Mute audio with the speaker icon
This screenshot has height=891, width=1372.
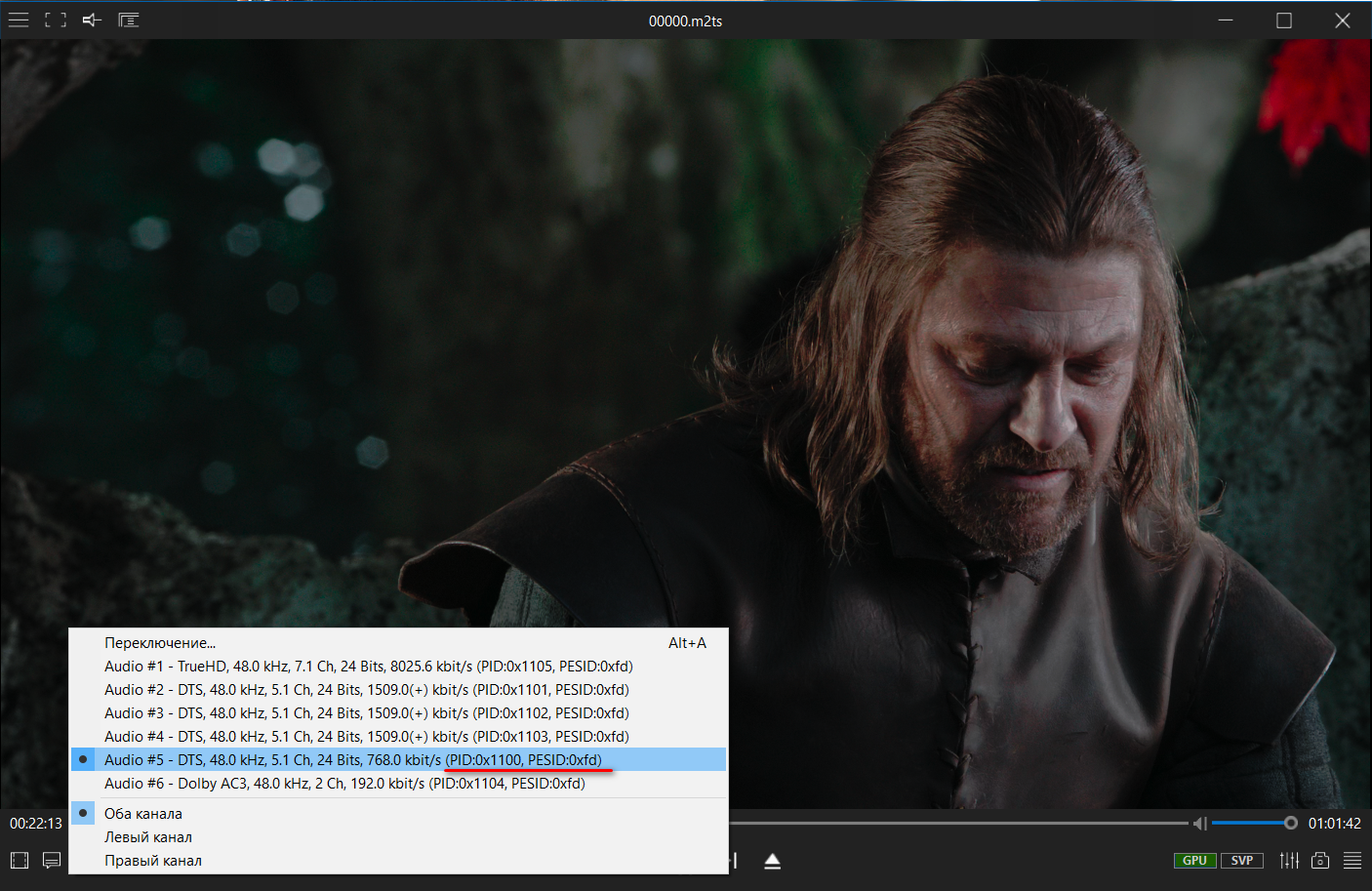[1199, 824]
